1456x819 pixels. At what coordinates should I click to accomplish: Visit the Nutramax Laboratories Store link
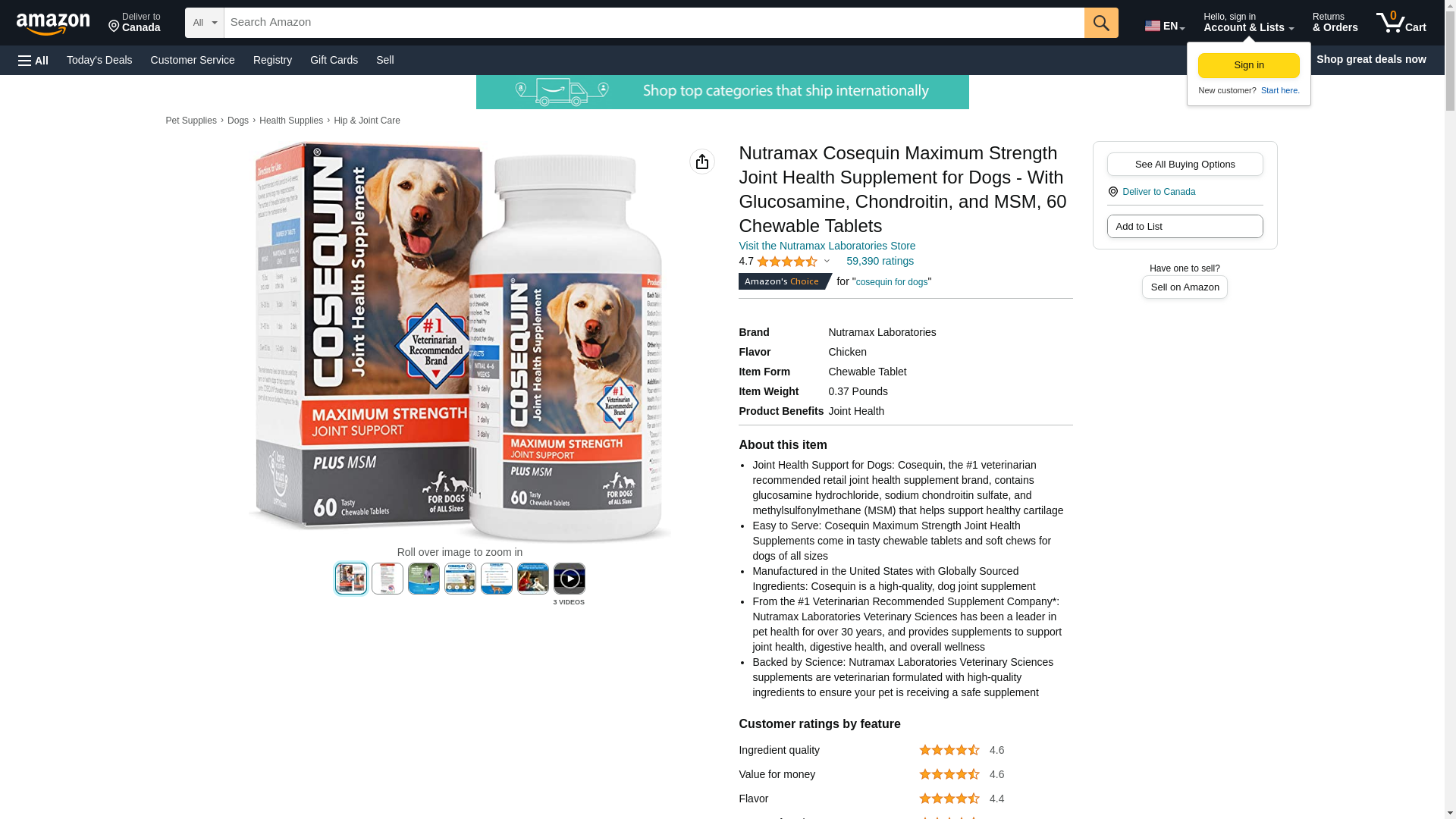pyautogui.click(x=827, y=246)
